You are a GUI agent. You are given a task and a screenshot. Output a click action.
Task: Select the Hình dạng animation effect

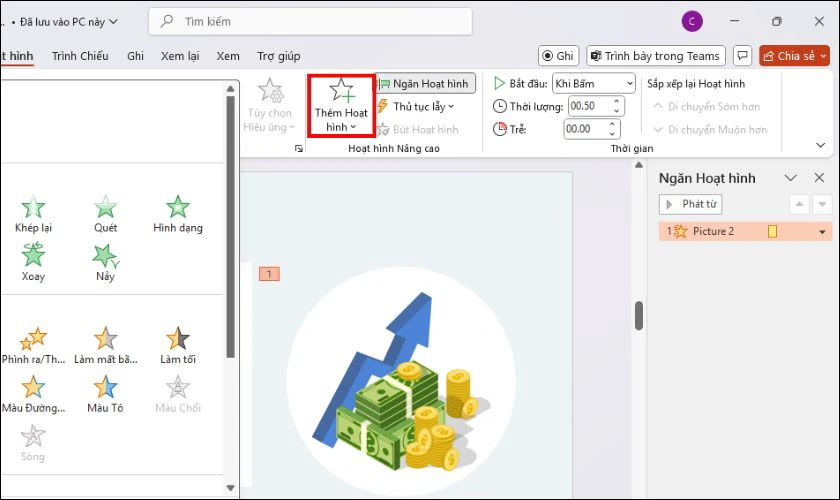[x=178, y=214]
